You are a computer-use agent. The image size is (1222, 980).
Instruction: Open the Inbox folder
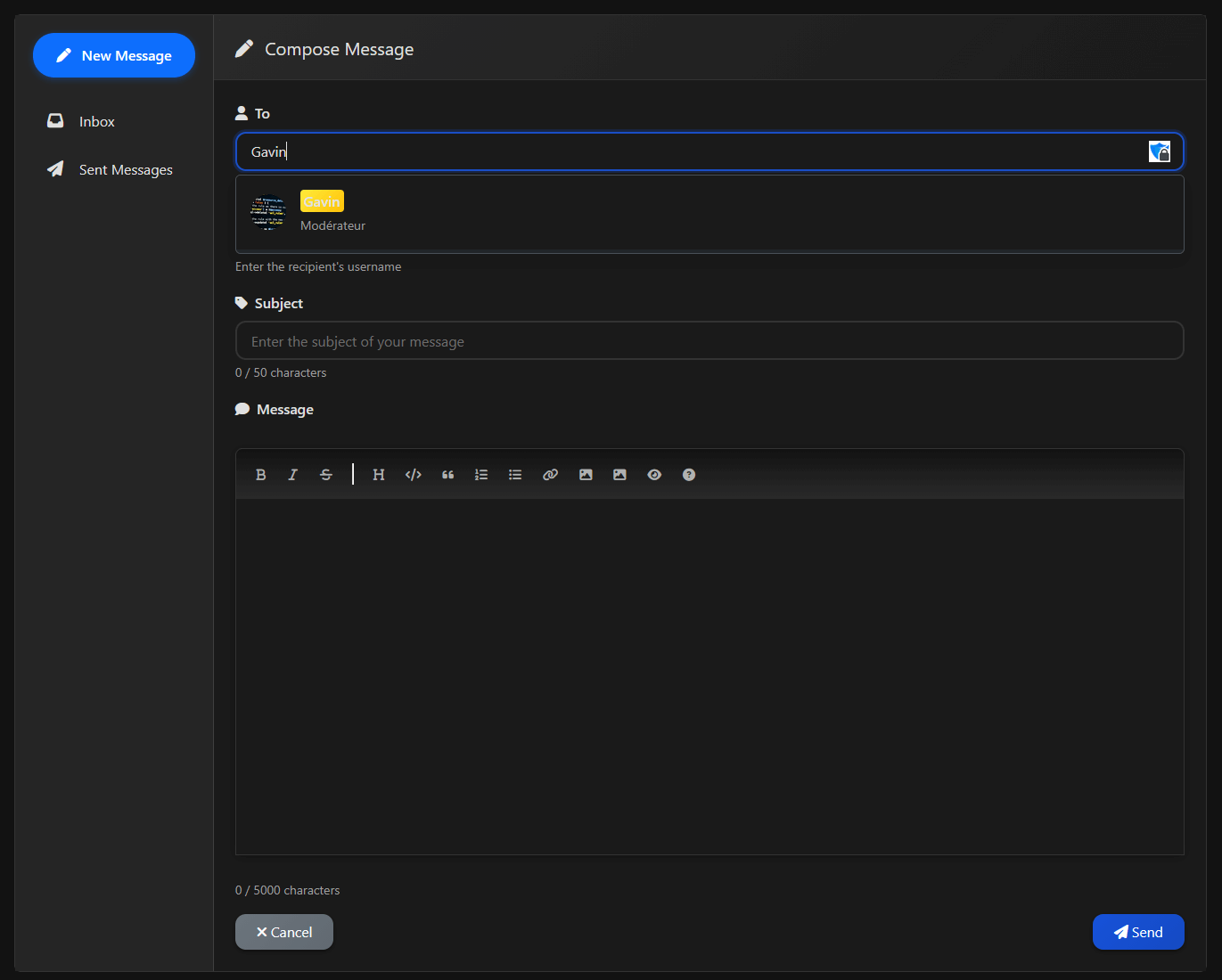point(96,122)
